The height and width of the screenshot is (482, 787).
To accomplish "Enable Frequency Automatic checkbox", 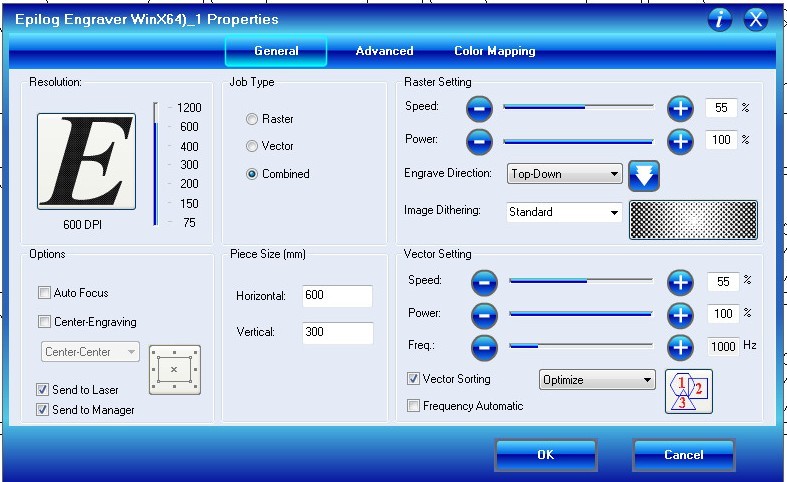I will (x=413, y=406).
